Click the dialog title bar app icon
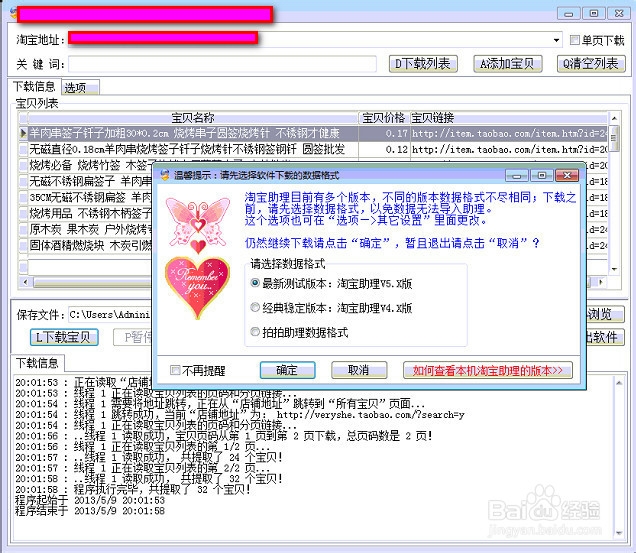 pyautogui.click(x=165, y=175)
